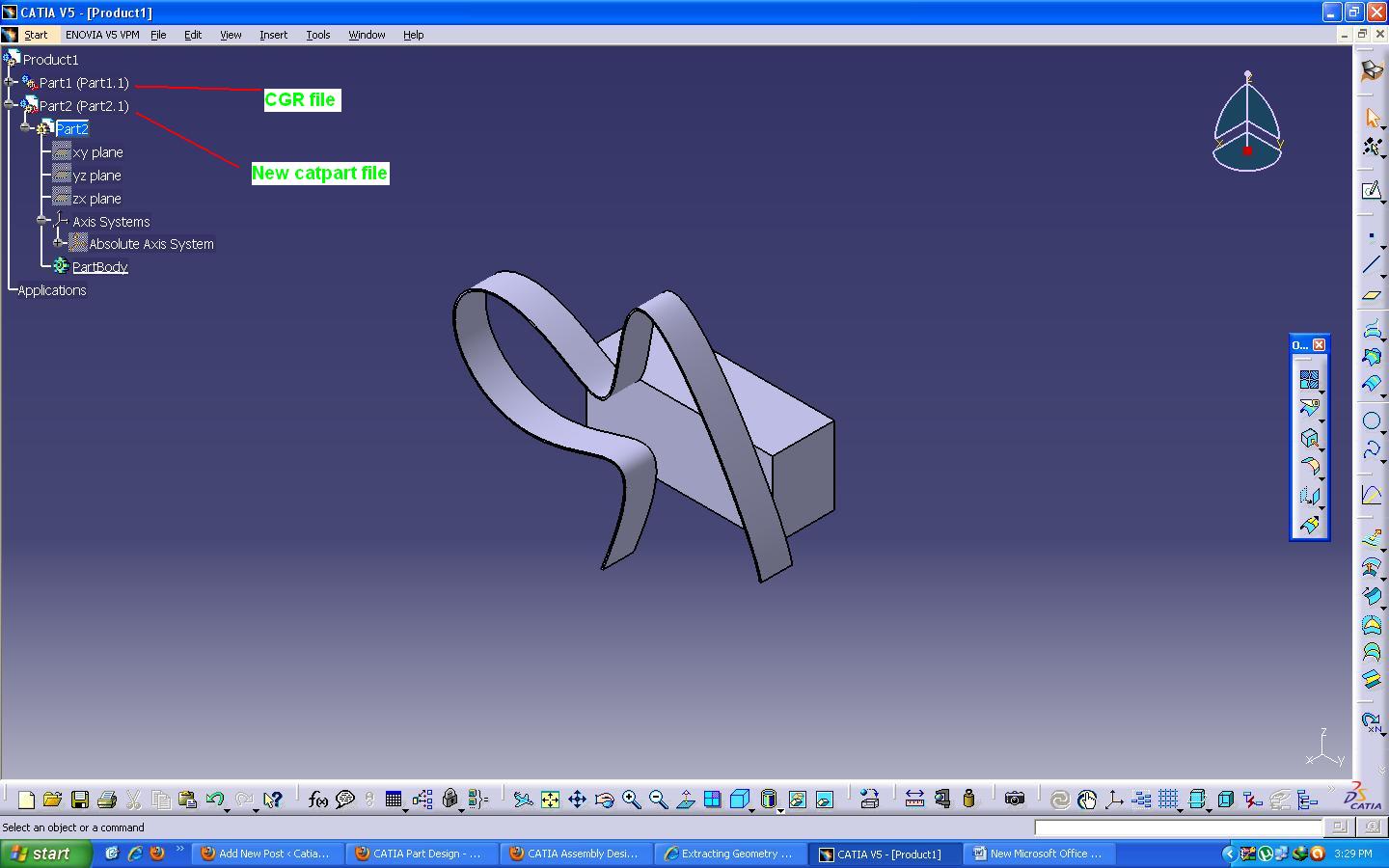
Task: Select the Rotate view tool
Action: pyautogui.click(x=604, y=800)
